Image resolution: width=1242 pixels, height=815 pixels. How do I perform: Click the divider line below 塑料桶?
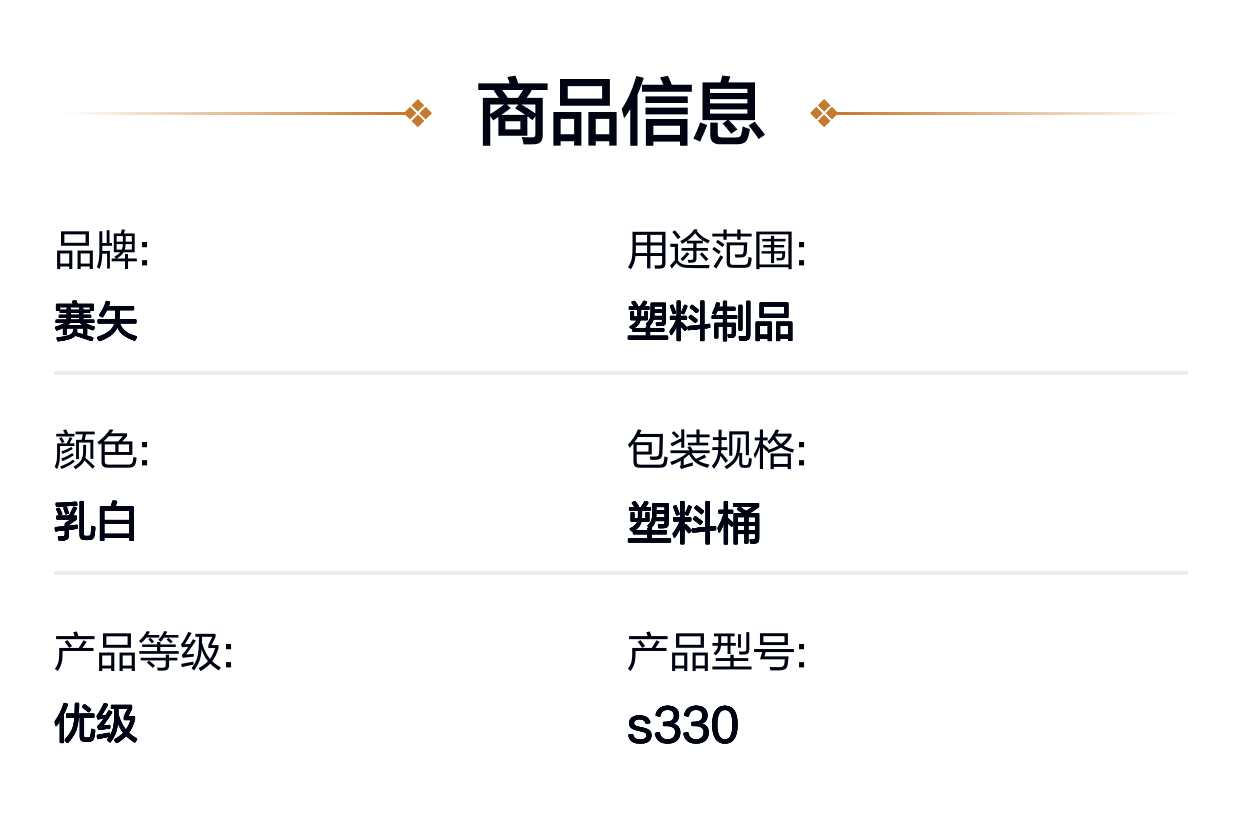621,573
